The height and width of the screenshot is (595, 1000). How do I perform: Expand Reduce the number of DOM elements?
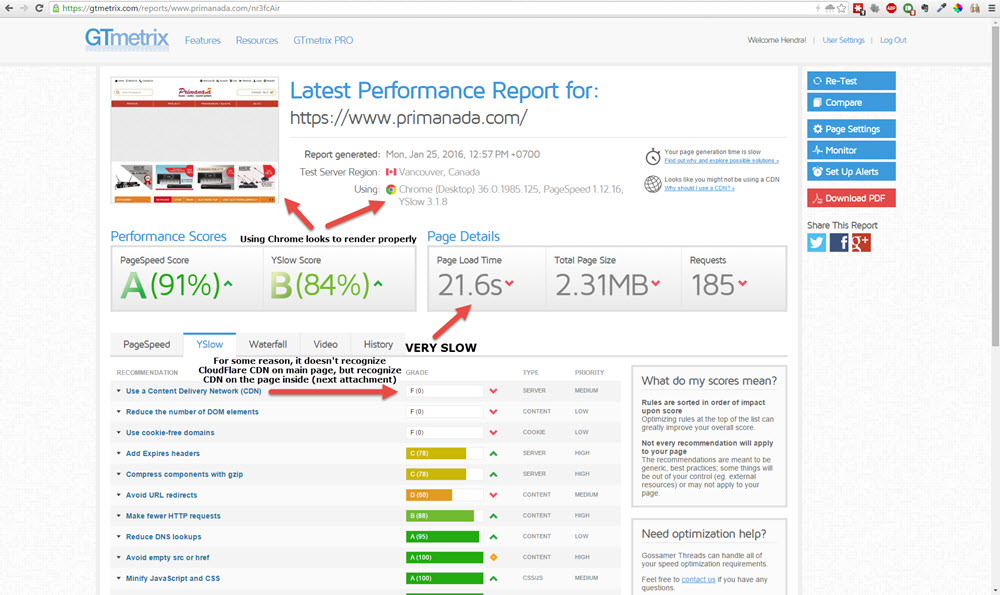click(x=192, y=412)
